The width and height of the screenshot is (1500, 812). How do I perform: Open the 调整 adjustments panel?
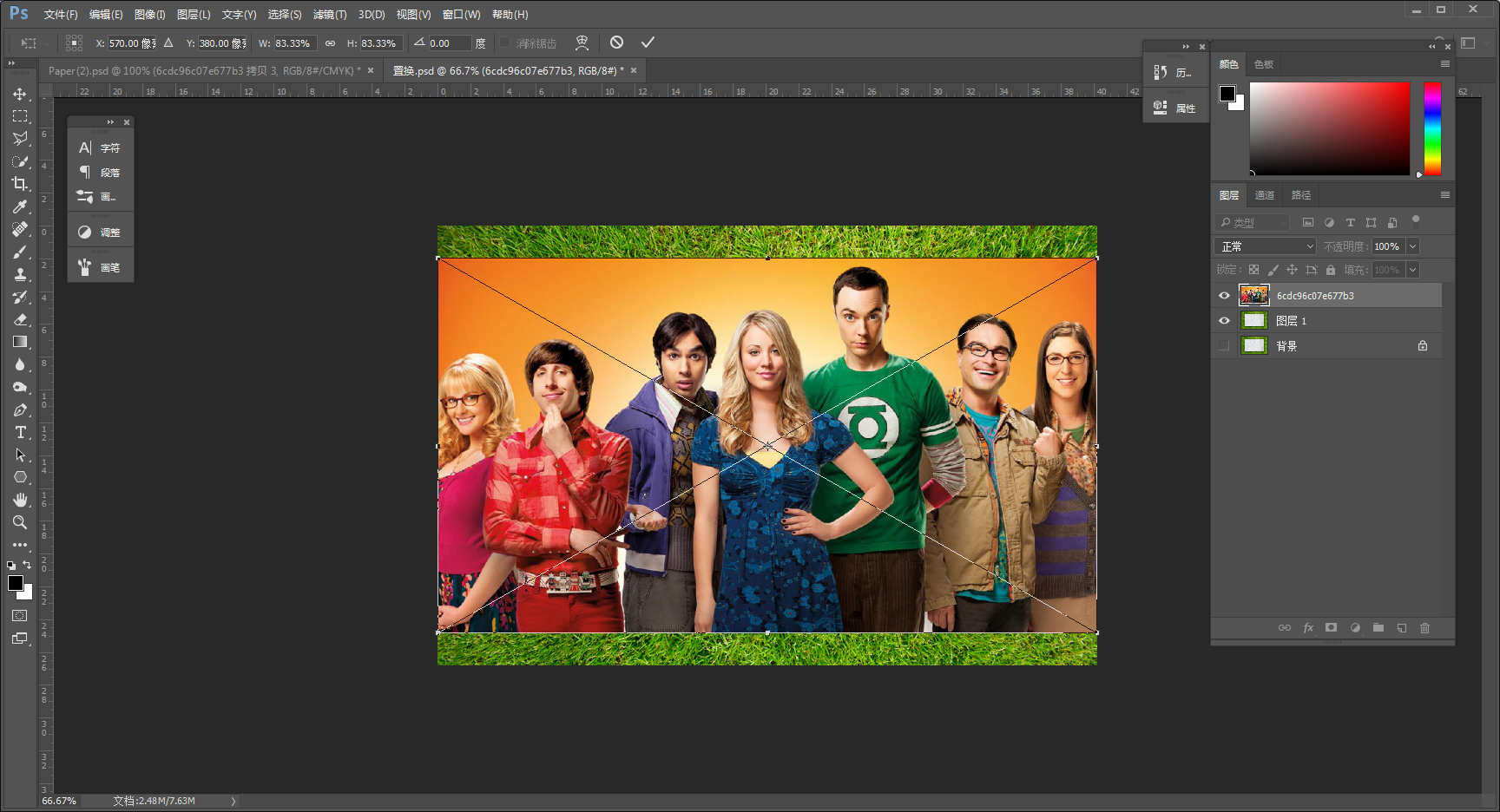[x=101, y=232]
